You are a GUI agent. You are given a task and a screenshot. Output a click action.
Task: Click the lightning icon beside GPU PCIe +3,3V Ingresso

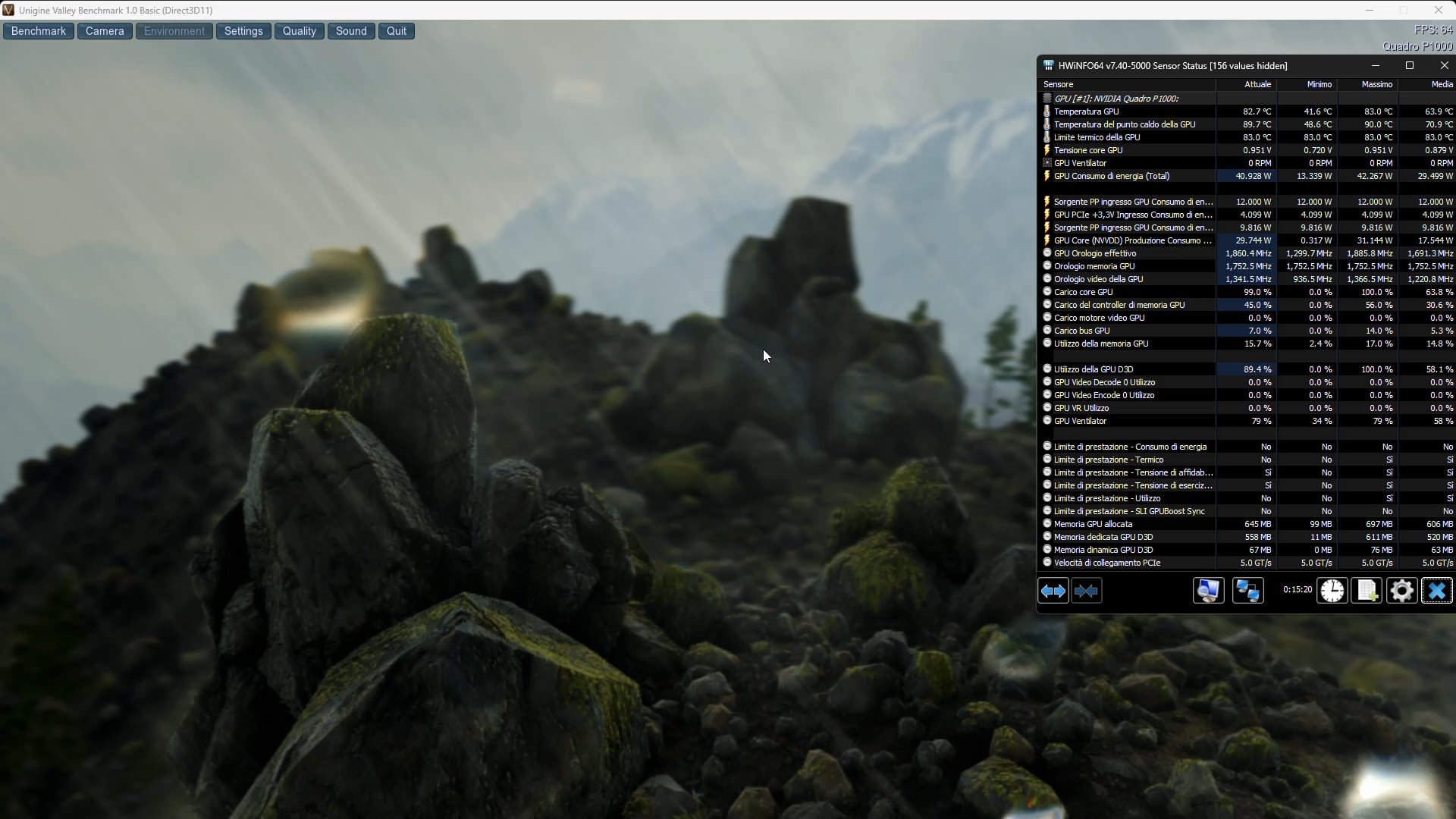[x=1047, y=215]
